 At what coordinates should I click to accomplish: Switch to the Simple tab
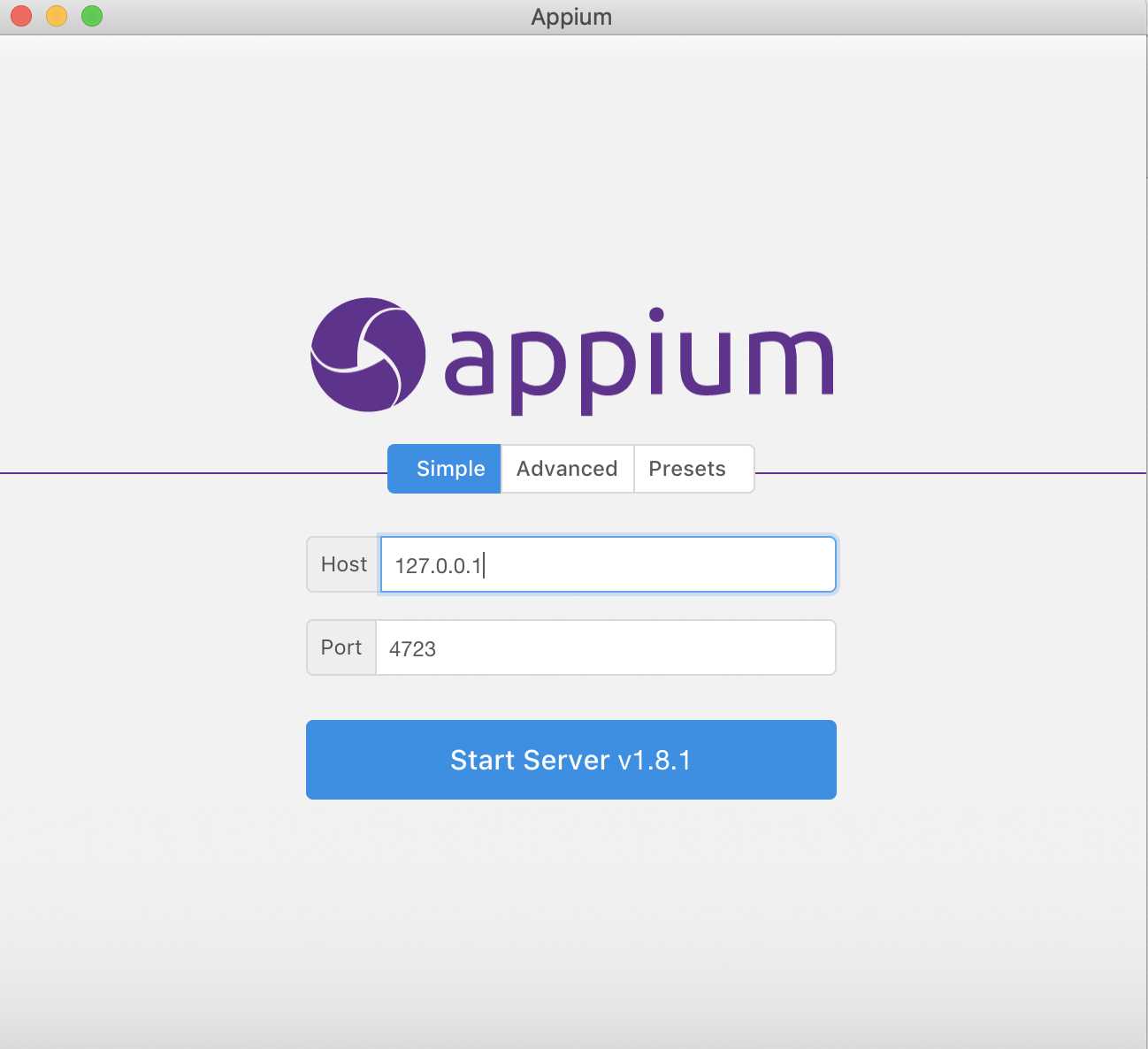[444, 469]
